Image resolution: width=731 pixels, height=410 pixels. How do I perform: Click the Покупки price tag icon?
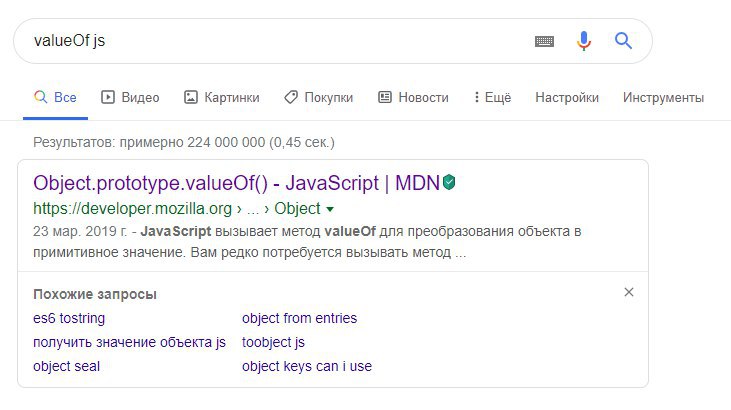[291, 97]
